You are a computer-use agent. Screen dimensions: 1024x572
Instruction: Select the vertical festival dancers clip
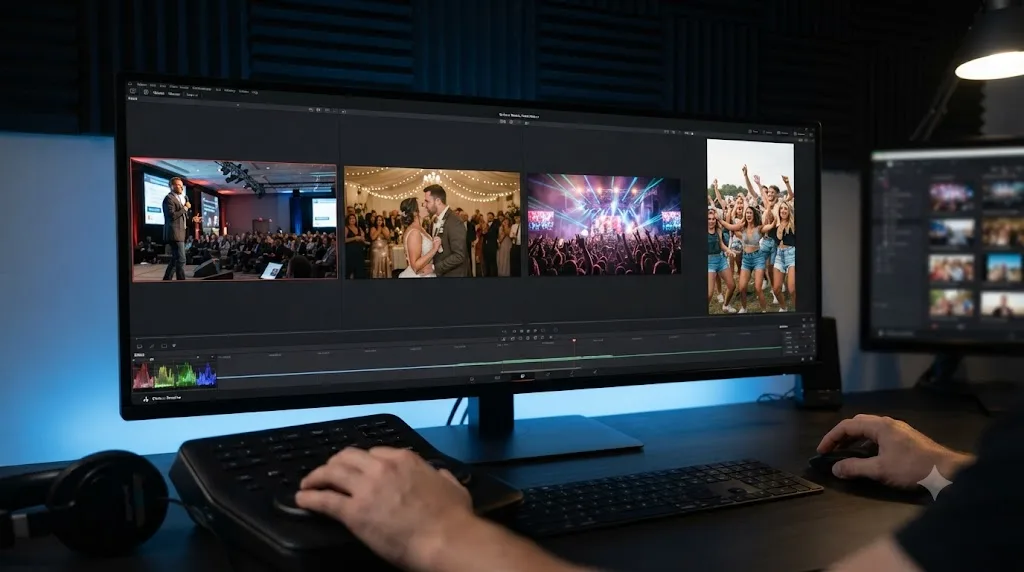point(750,226)
